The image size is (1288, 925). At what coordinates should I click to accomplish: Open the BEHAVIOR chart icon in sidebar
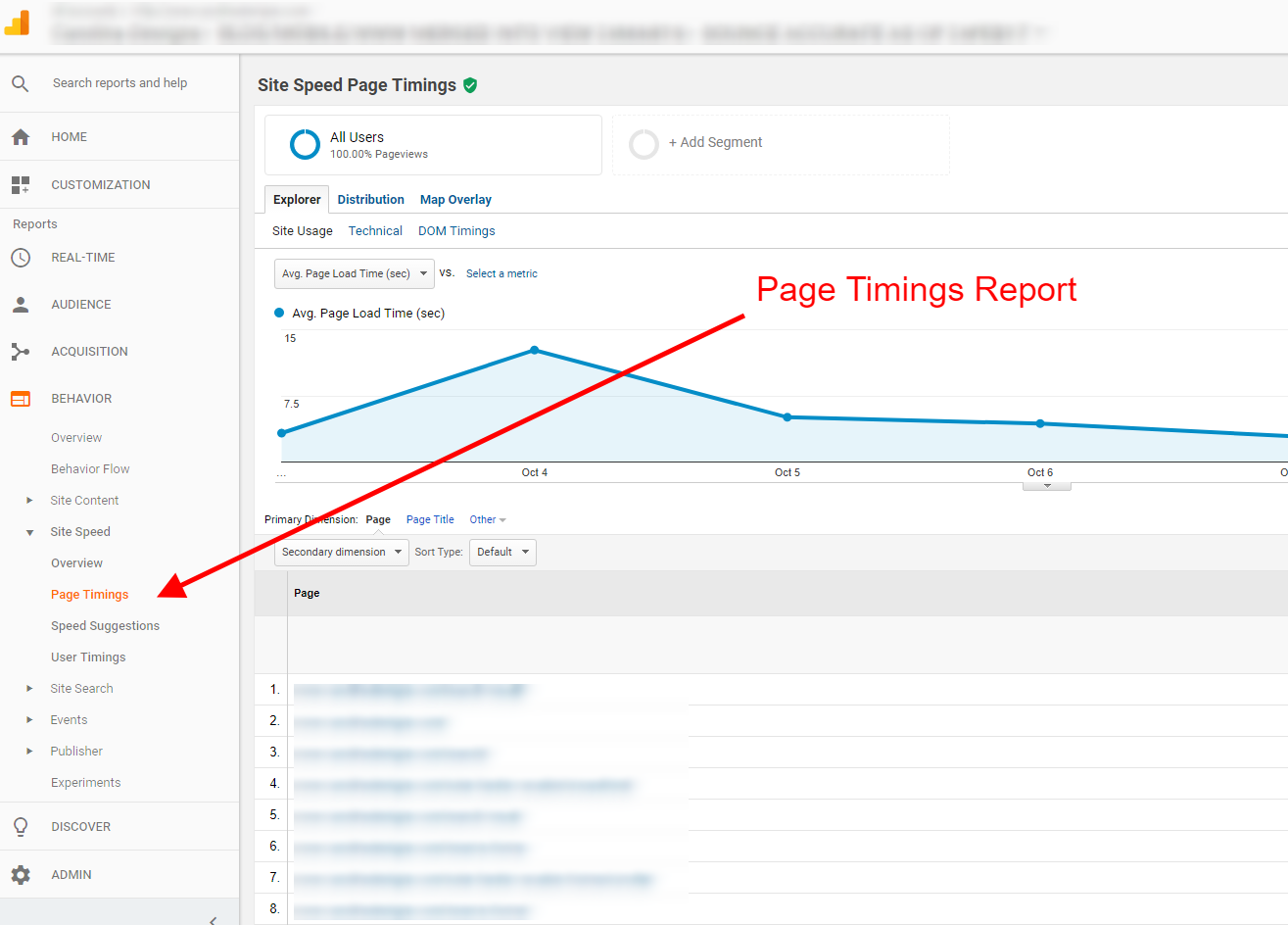point(20,398)
